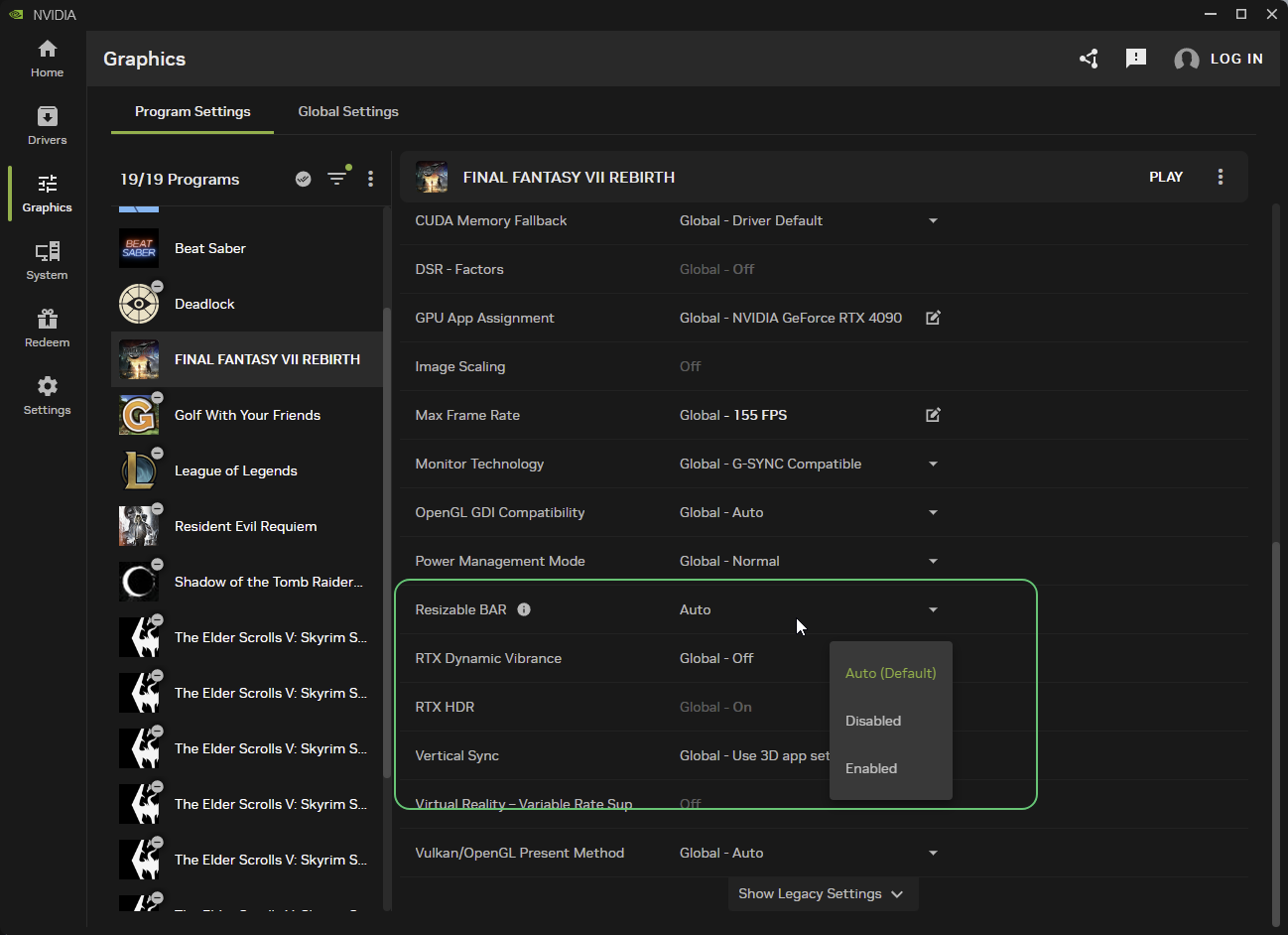The width and height of the screenshot is (1288, 935).
Task: Click the LOG IN button
Action: pyautogui.click(x=1236, y=59)
